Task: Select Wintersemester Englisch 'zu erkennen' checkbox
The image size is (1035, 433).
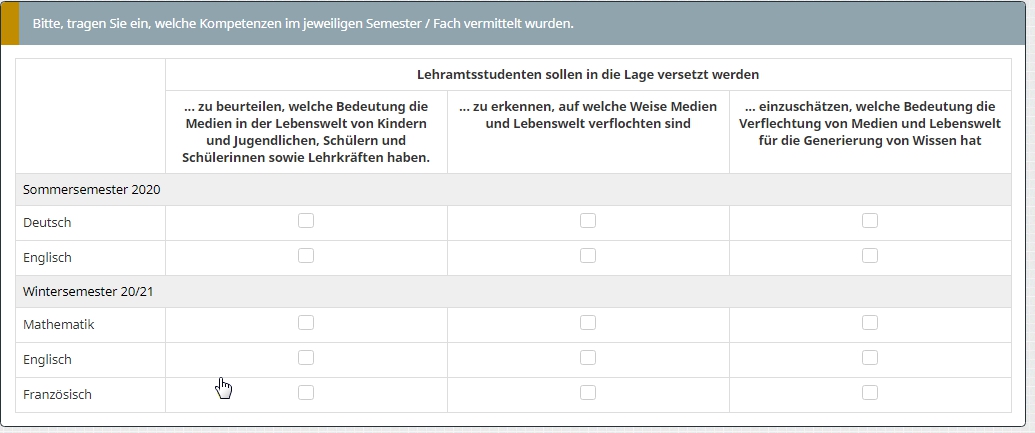Action: coord(588,358)
